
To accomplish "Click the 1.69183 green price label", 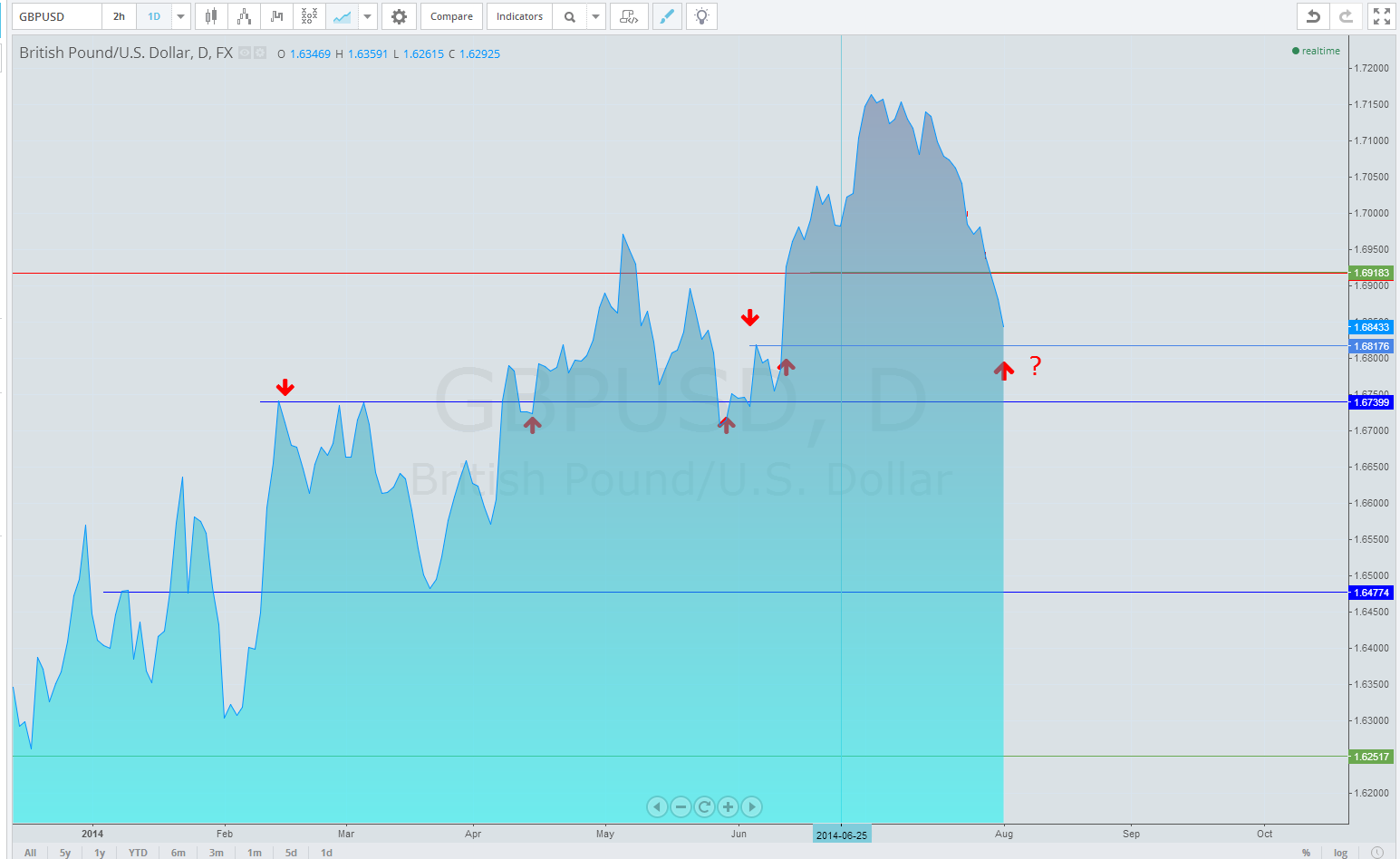I will tap(1371, 273).
